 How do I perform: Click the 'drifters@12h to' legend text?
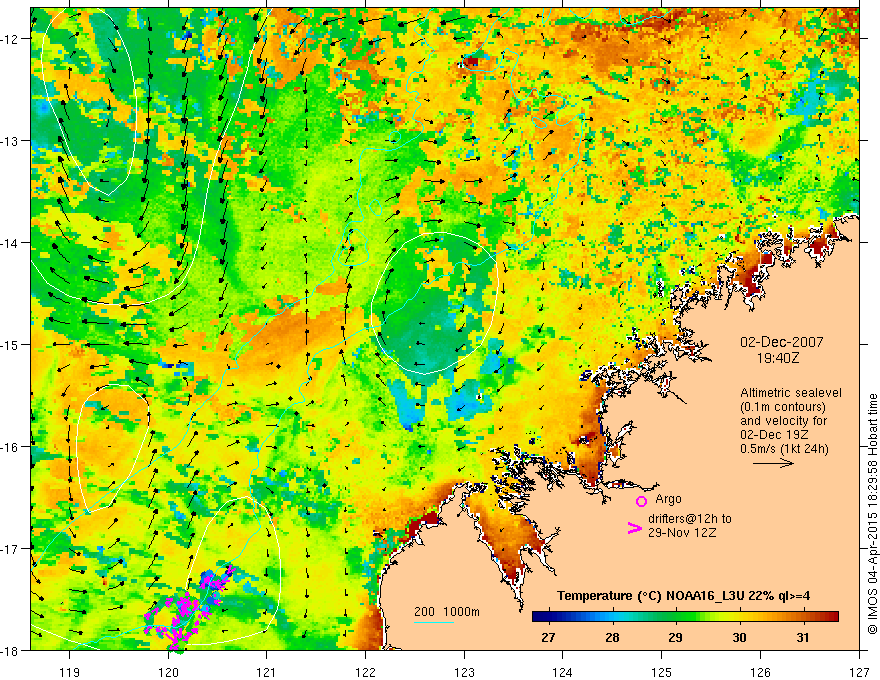click(690, 519)
